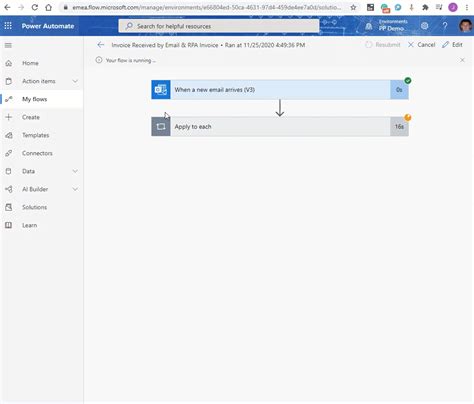Click the Templates icon
The width and height of the screenshot is (474, 404).
pos(9,135)
